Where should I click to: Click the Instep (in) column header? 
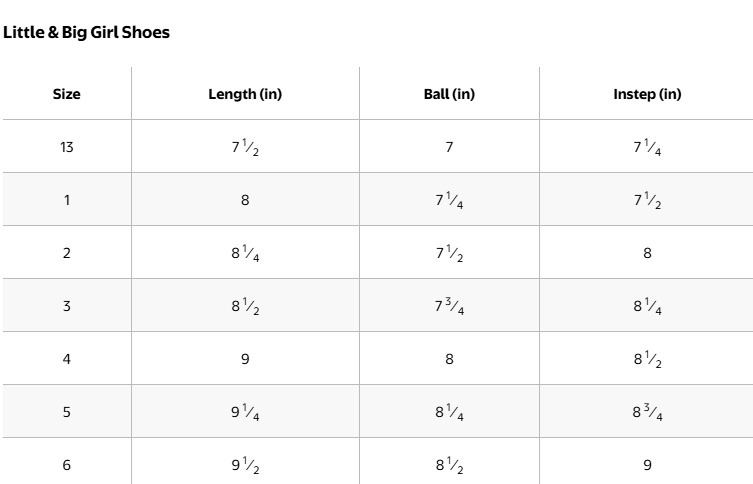pyautogui.click(x=647, y=94)
